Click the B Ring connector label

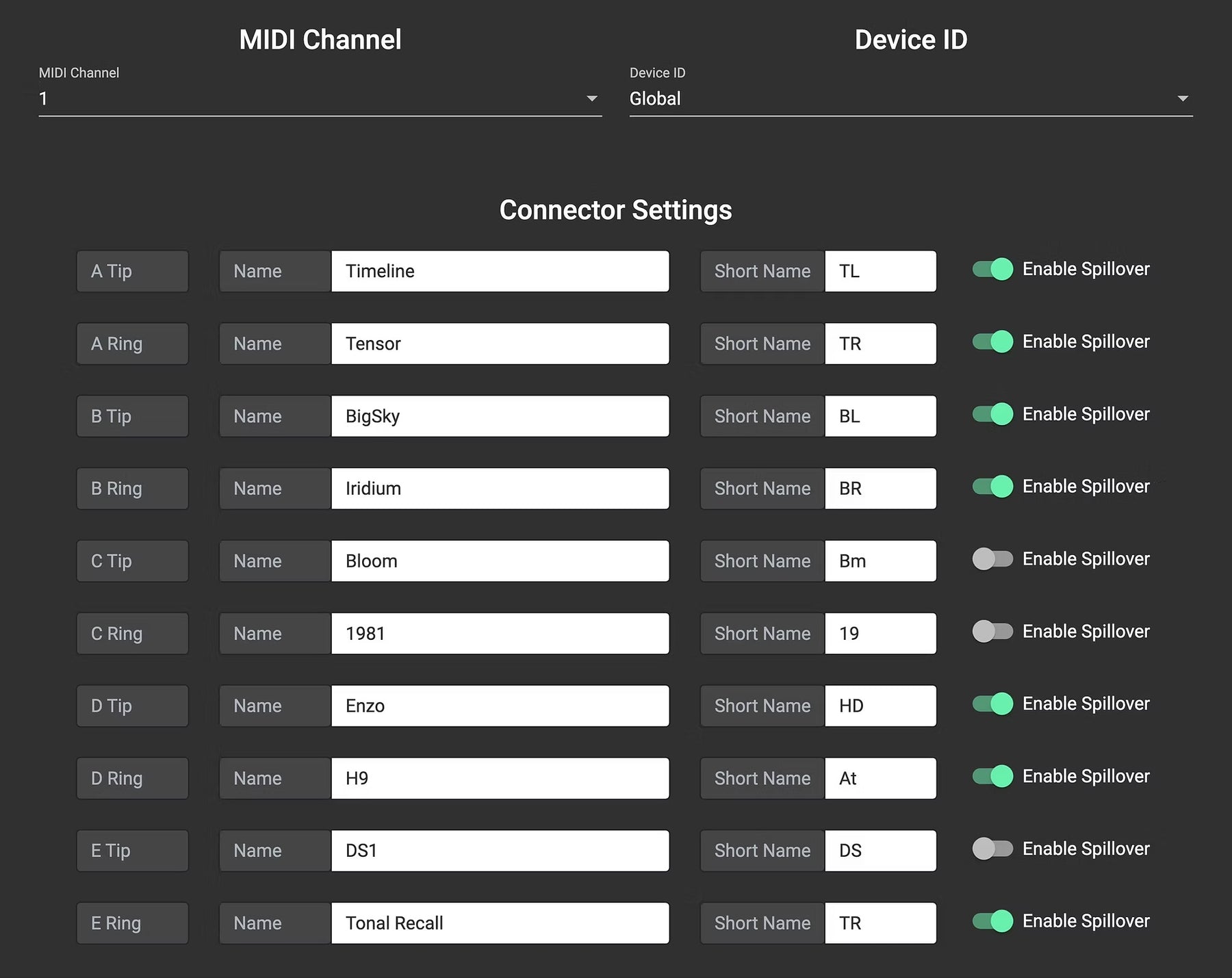coord(132,489)
